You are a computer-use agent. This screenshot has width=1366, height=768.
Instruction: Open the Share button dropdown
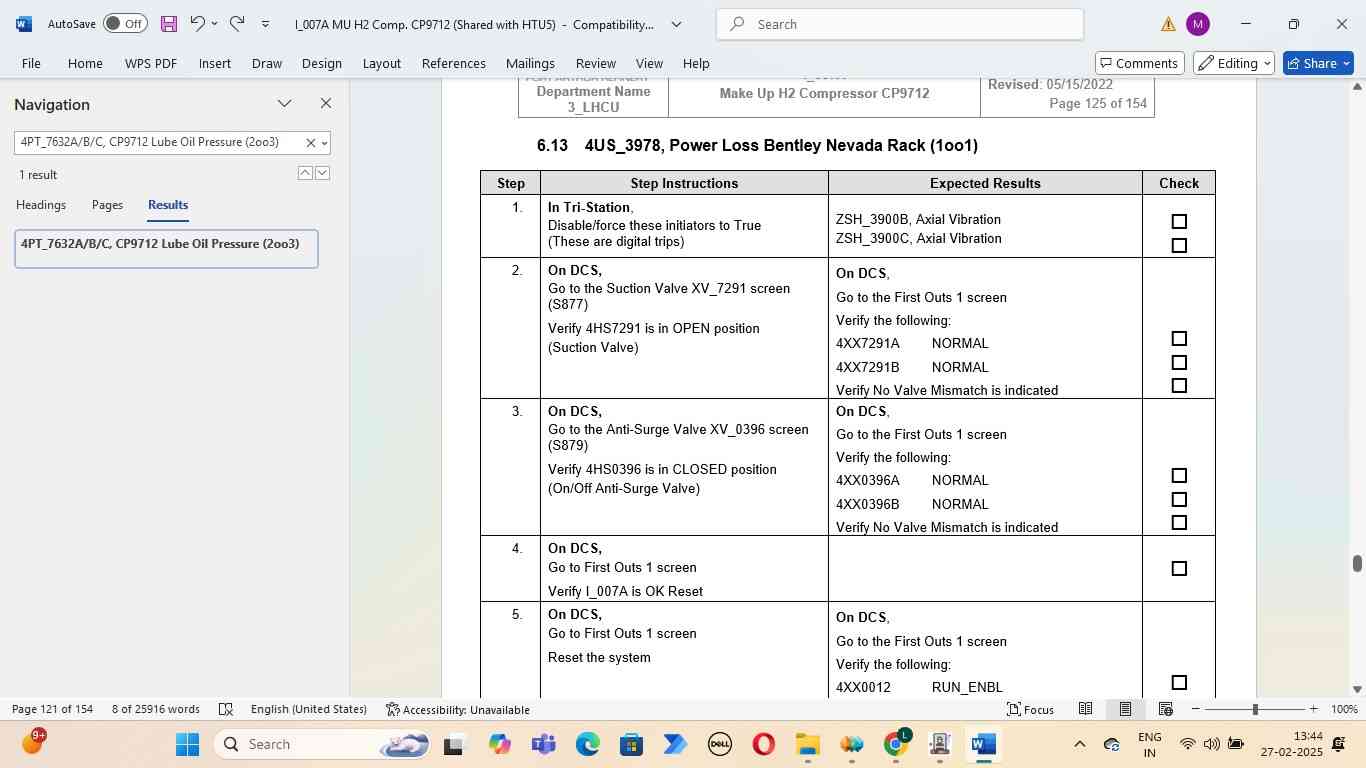pyautogui.click(x=1346, y=63)
